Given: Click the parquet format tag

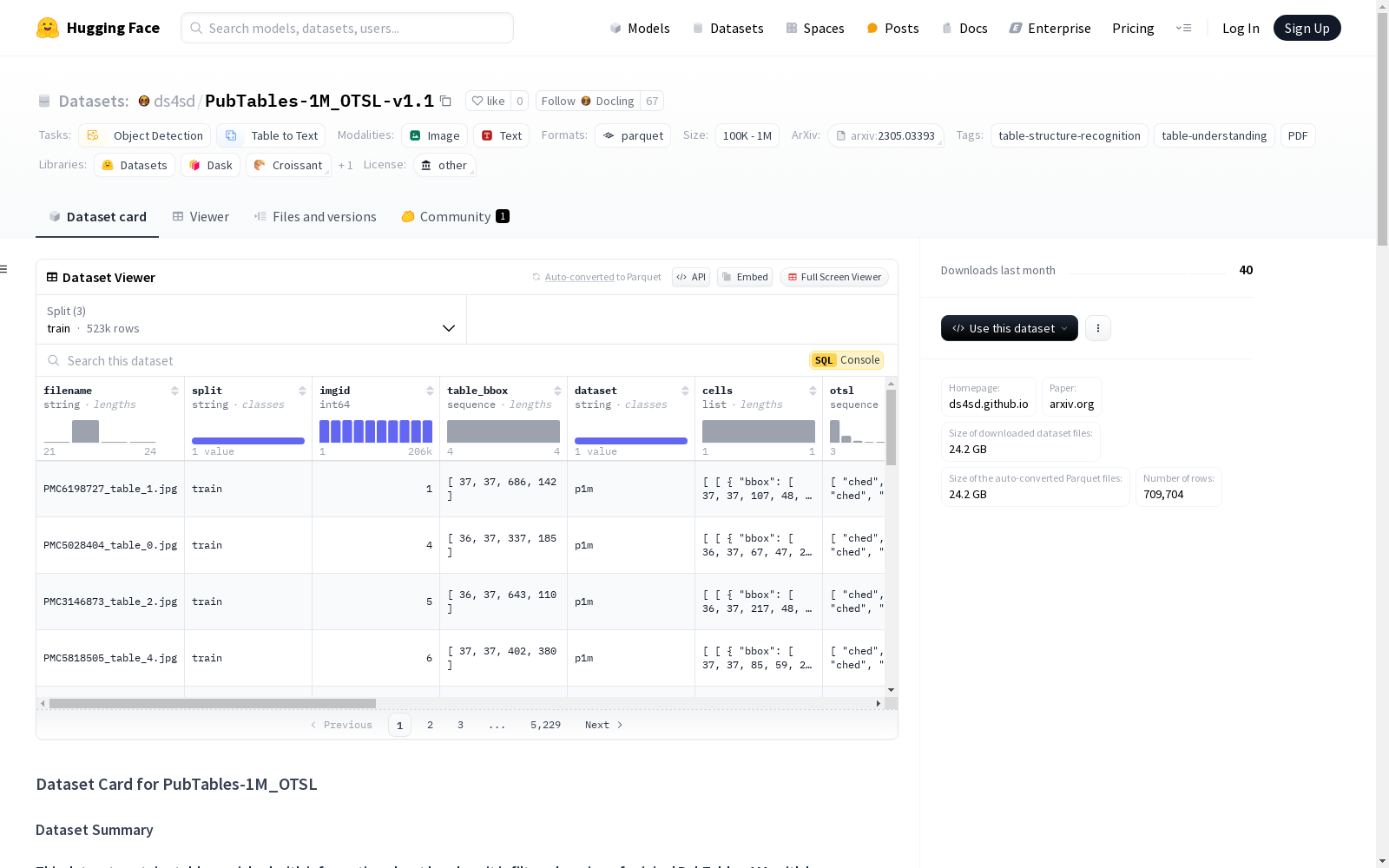Looking at the screenshot, I should (633, 135).
